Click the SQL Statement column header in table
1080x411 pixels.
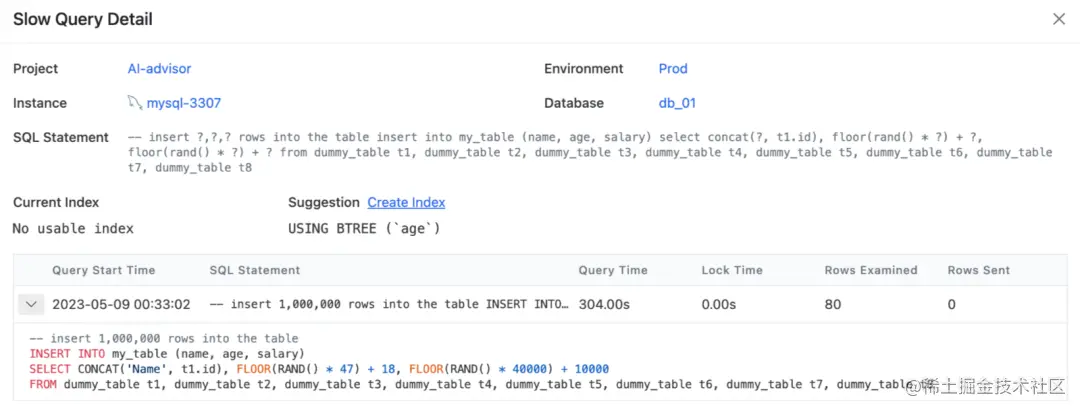click(x=255, y=270)
